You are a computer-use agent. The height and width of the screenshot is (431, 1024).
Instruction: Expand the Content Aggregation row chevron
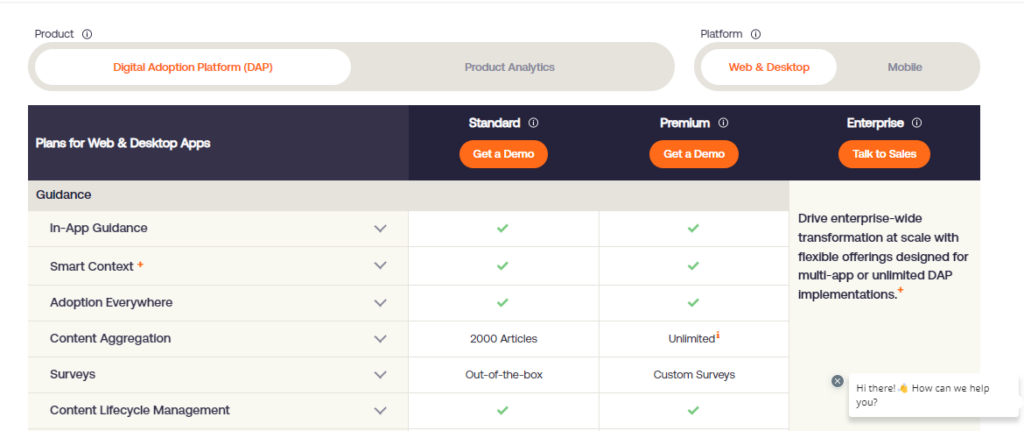coord(380,339)
